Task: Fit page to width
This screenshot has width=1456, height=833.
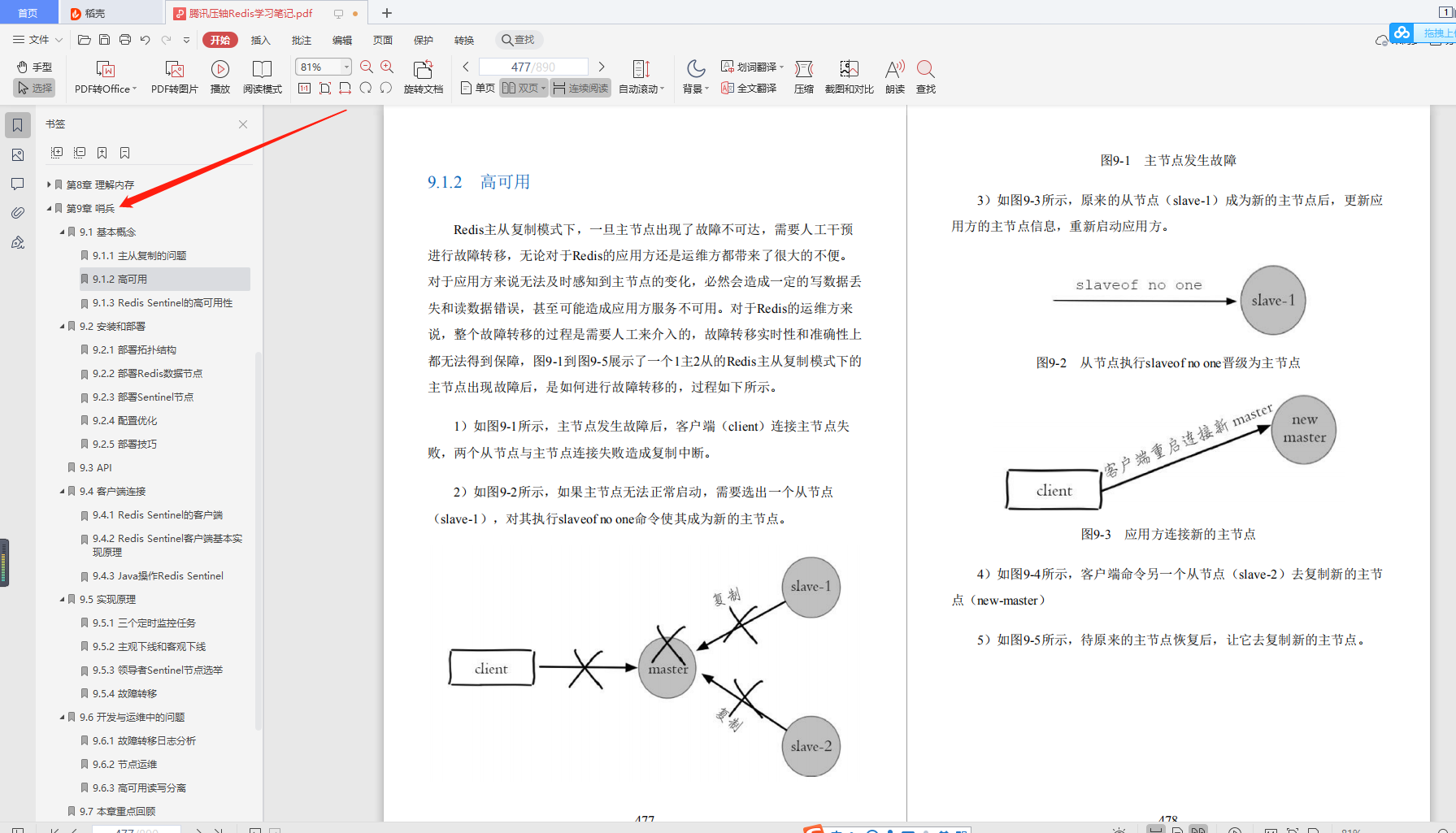Action: pyautogui.click(x=346, y=88)
